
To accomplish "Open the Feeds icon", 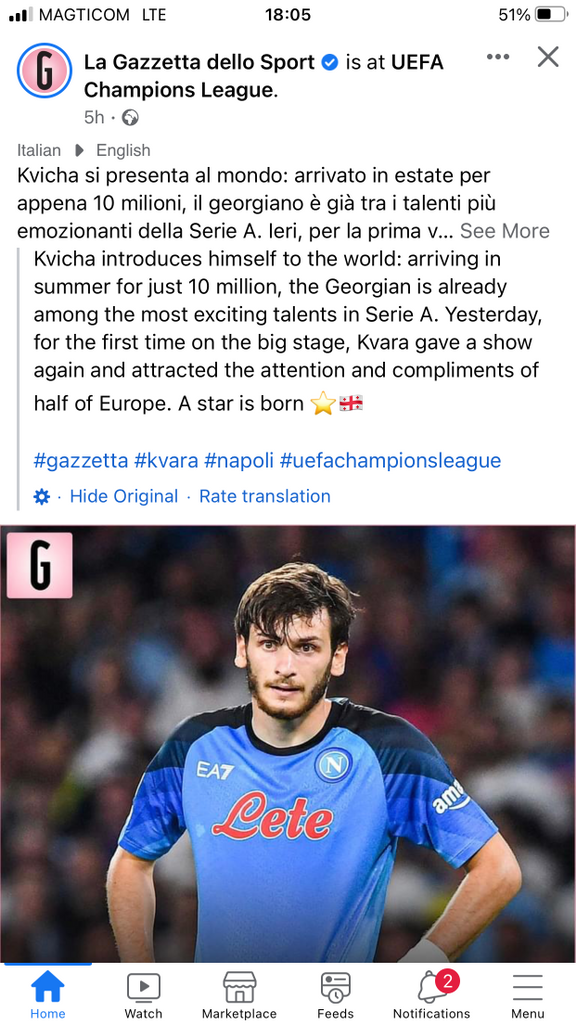I will 335,995.
